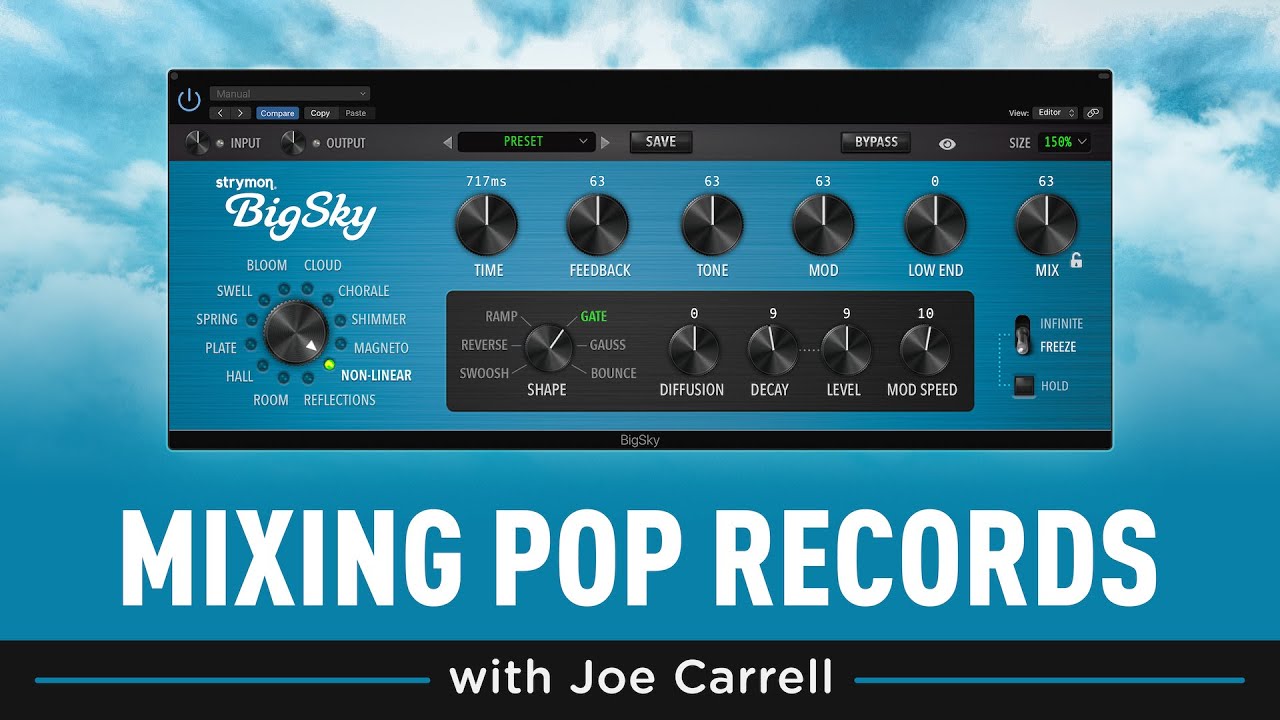Open the SIZE 150% dropdown
This screenshot has height=720, width=1280.
1064,142
